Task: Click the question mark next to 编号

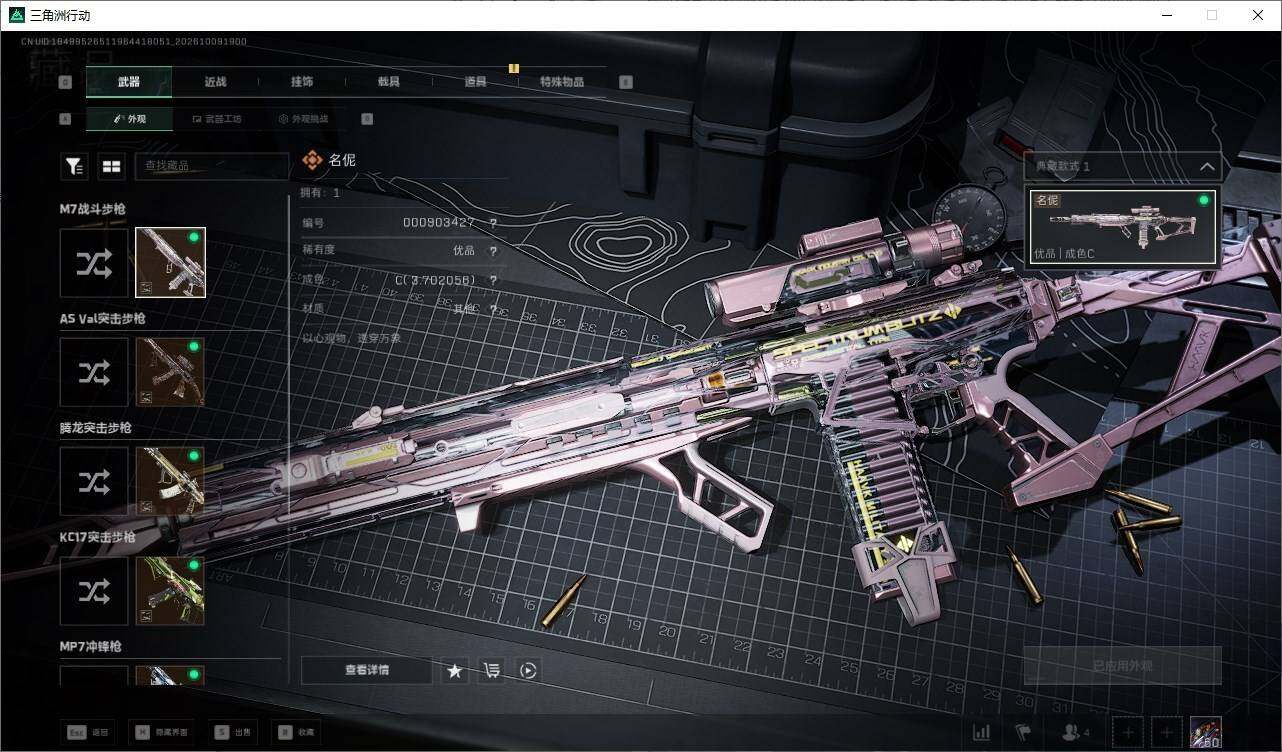Action: coord(493,222)
